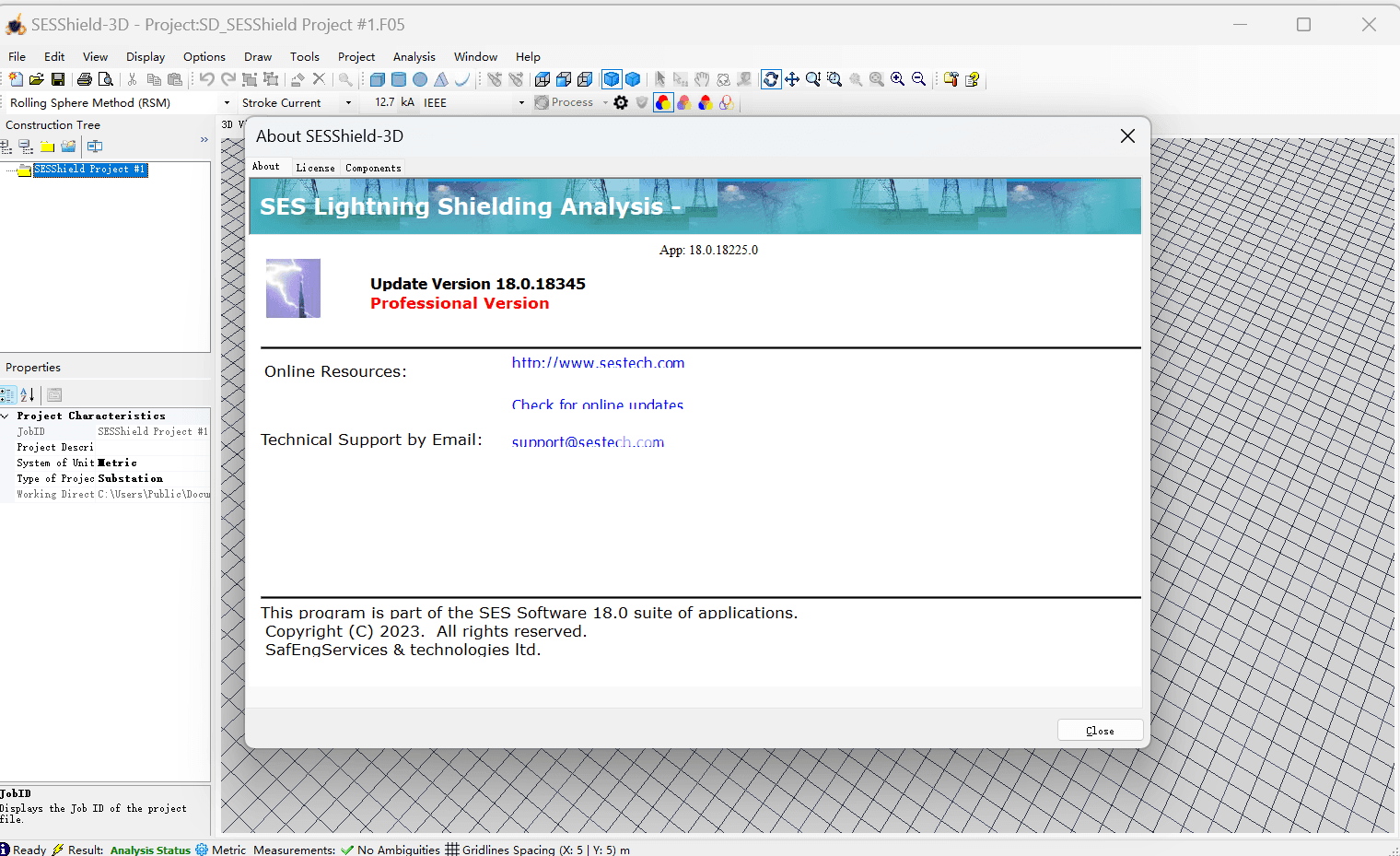Click the Zoom In magnifier icon
Screen dimensions: 1400x856
click(898, 79)
